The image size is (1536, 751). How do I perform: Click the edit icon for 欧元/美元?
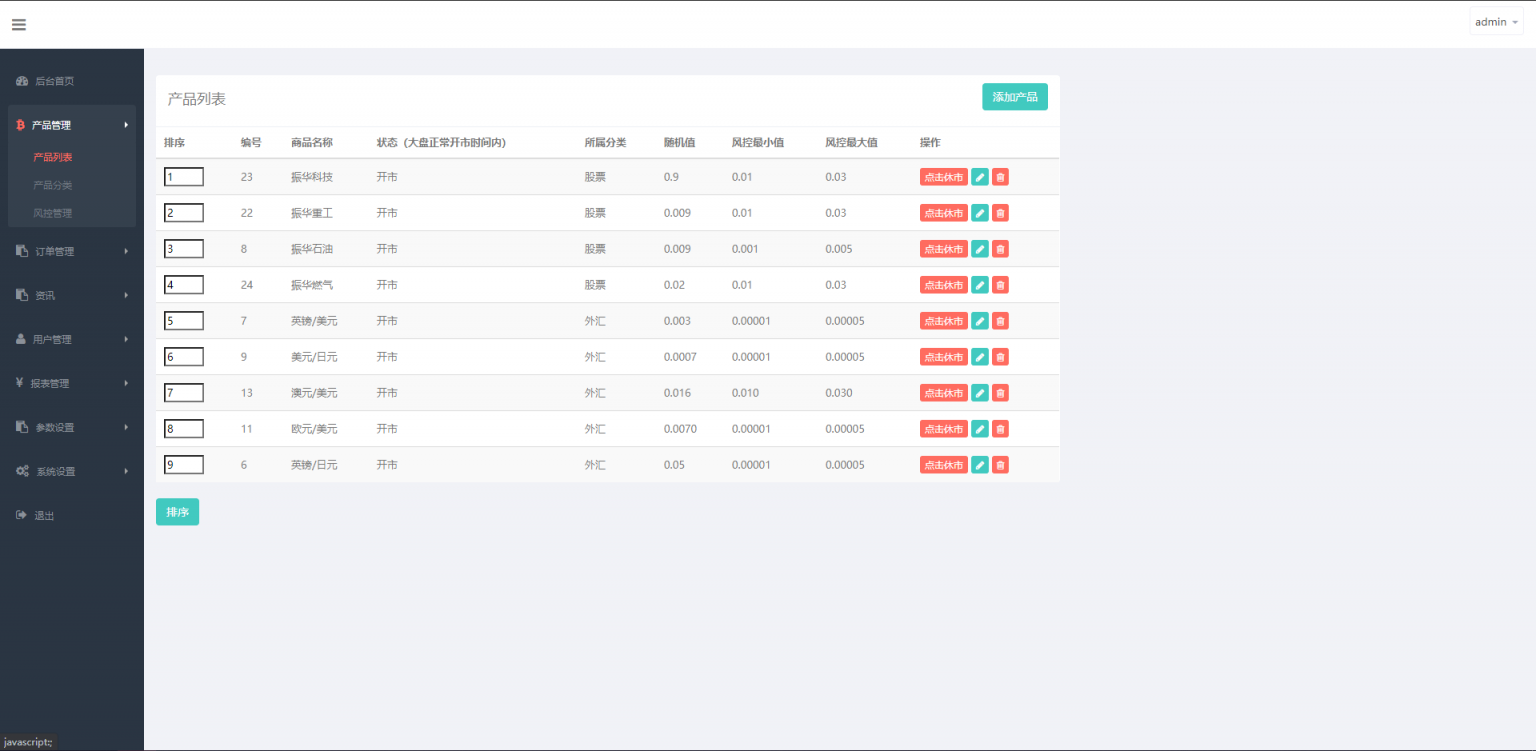click(980, 429)
